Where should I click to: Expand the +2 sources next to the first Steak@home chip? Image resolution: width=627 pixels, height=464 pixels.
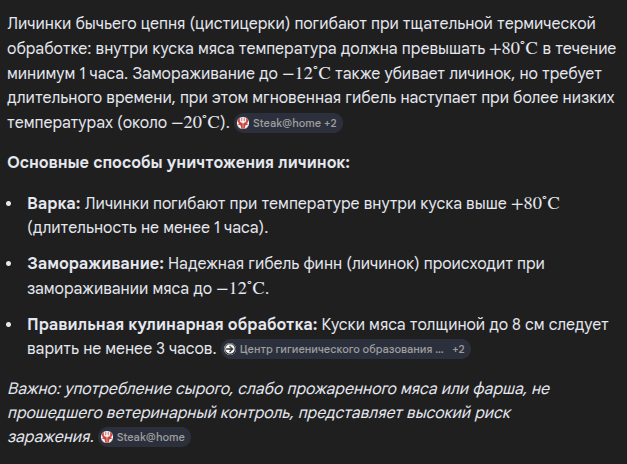click(331, 123)
